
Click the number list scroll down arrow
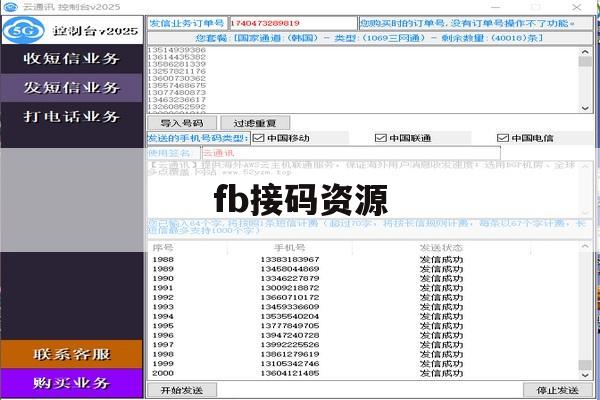[x=585, y=108]
